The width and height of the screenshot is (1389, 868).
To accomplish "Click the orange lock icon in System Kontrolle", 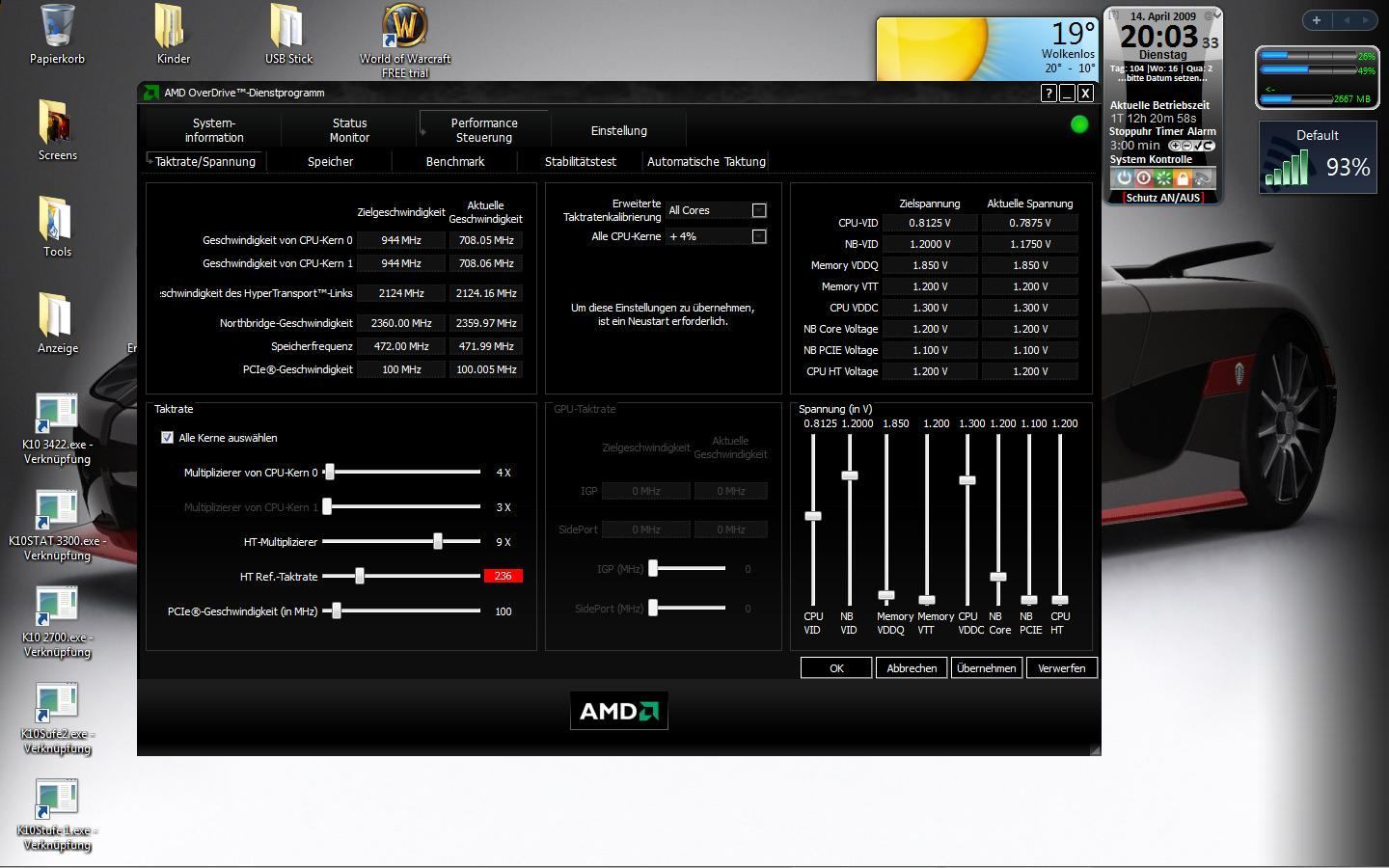I will 1183,177.
